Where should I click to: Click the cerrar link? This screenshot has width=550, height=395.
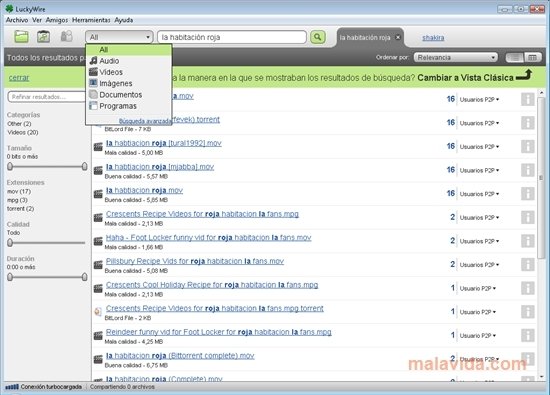19,78
